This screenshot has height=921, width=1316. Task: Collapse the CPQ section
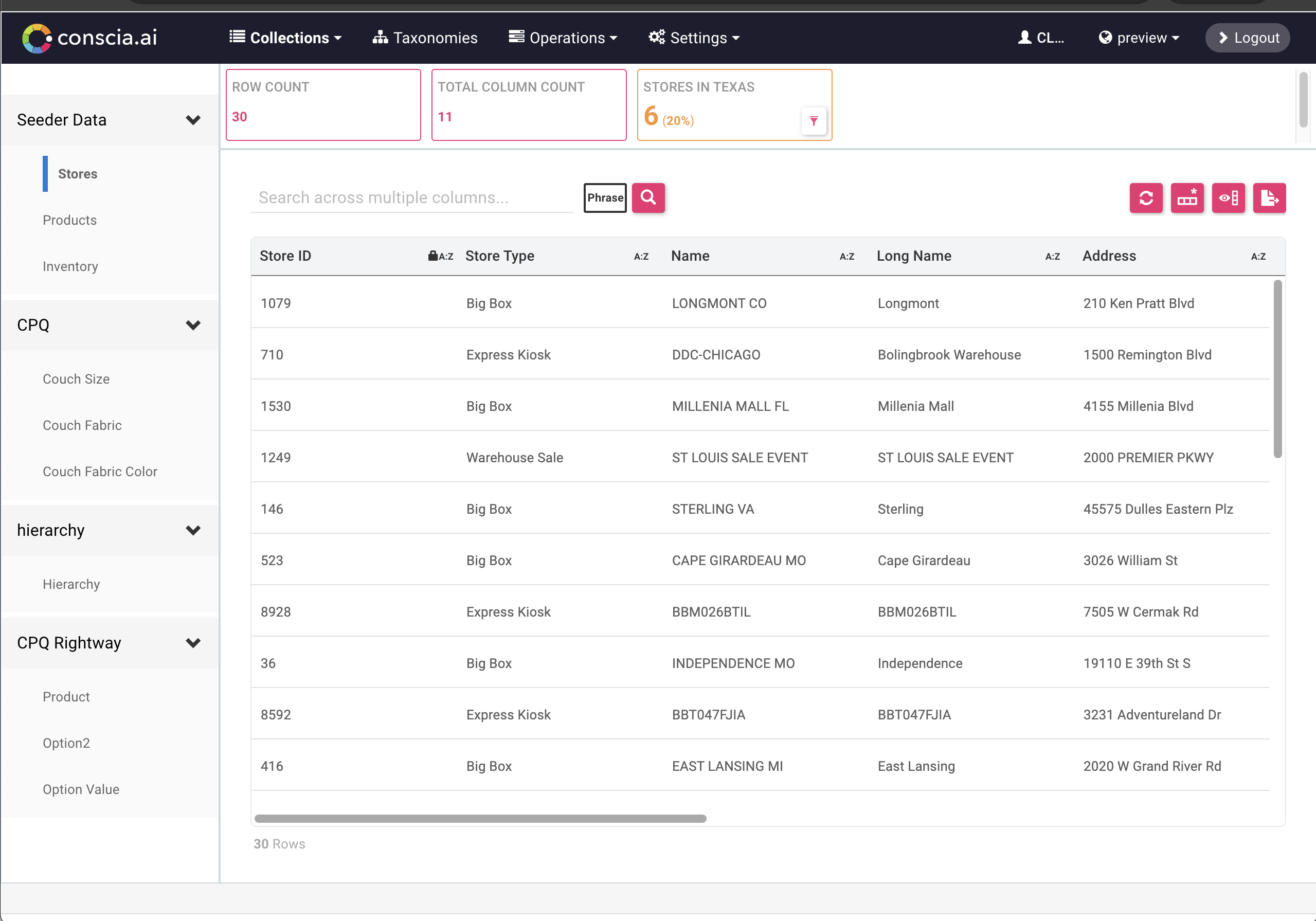[110, 325]
